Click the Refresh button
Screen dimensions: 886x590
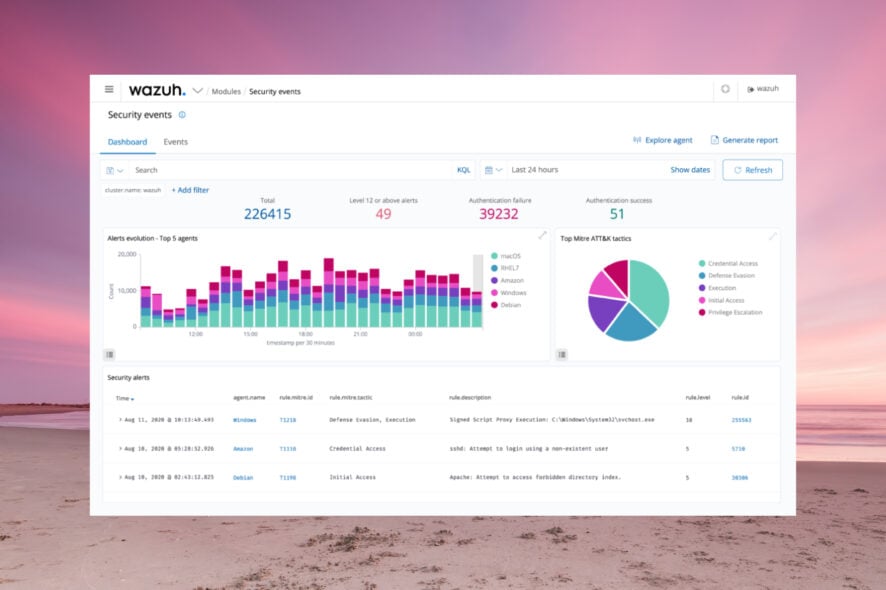(753, 170)
